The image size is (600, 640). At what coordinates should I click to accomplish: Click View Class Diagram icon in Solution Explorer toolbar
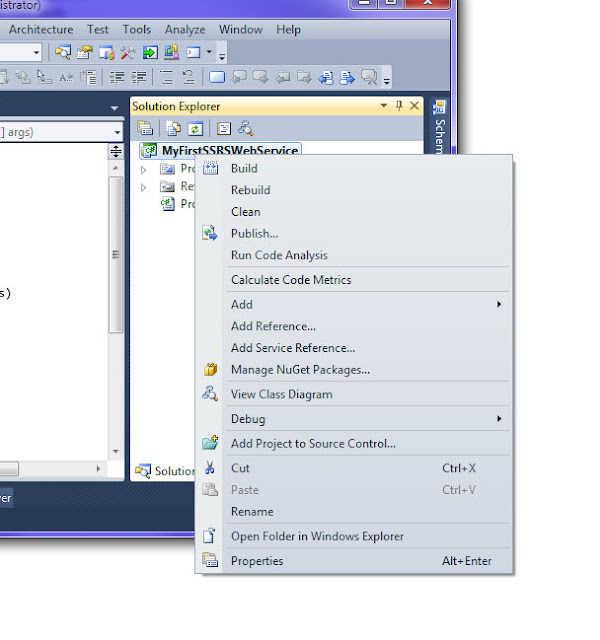click(x=246, y=129)
